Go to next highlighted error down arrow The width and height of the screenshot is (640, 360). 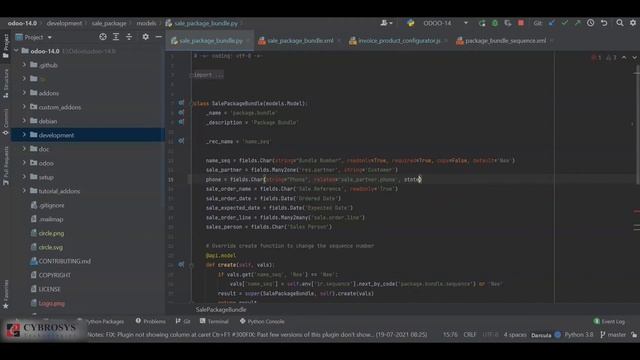click(634, 58)
